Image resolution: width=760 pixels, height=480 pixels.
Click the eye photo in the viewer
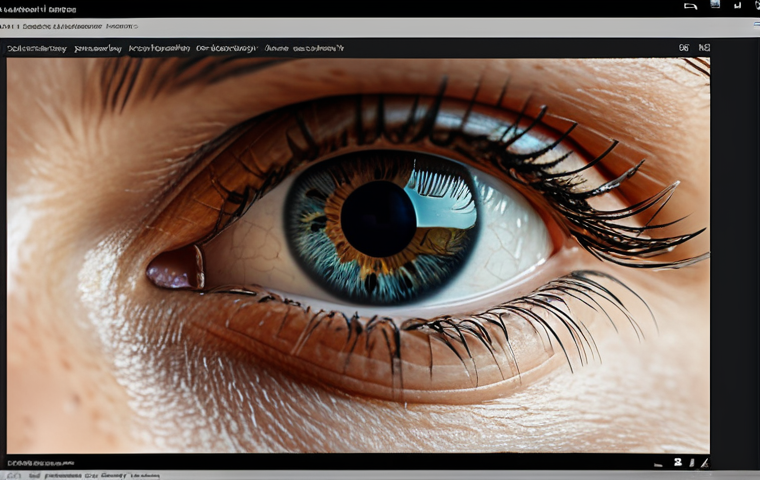point(358,255)
